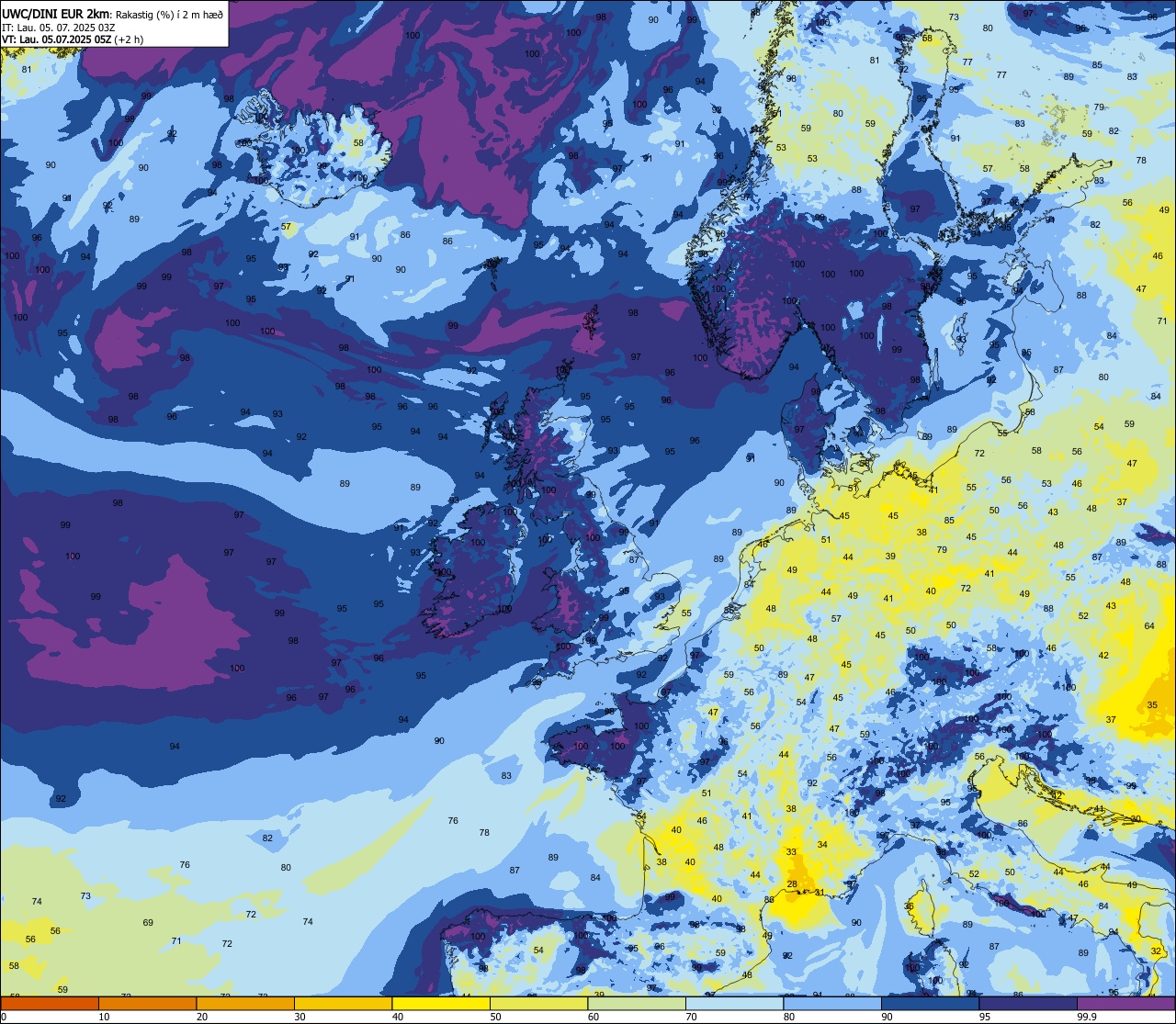Click the dark indigo 95–99.9 legend swatch
Screen dimensions: 1176x1024
1028,1004
